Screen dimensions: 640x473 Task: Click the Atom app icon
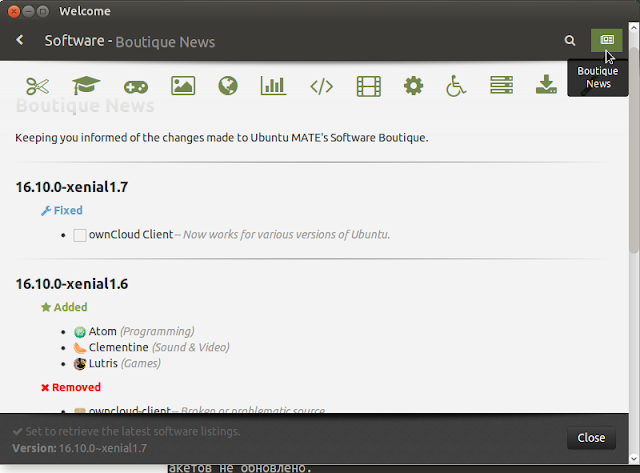click(80, 332)
